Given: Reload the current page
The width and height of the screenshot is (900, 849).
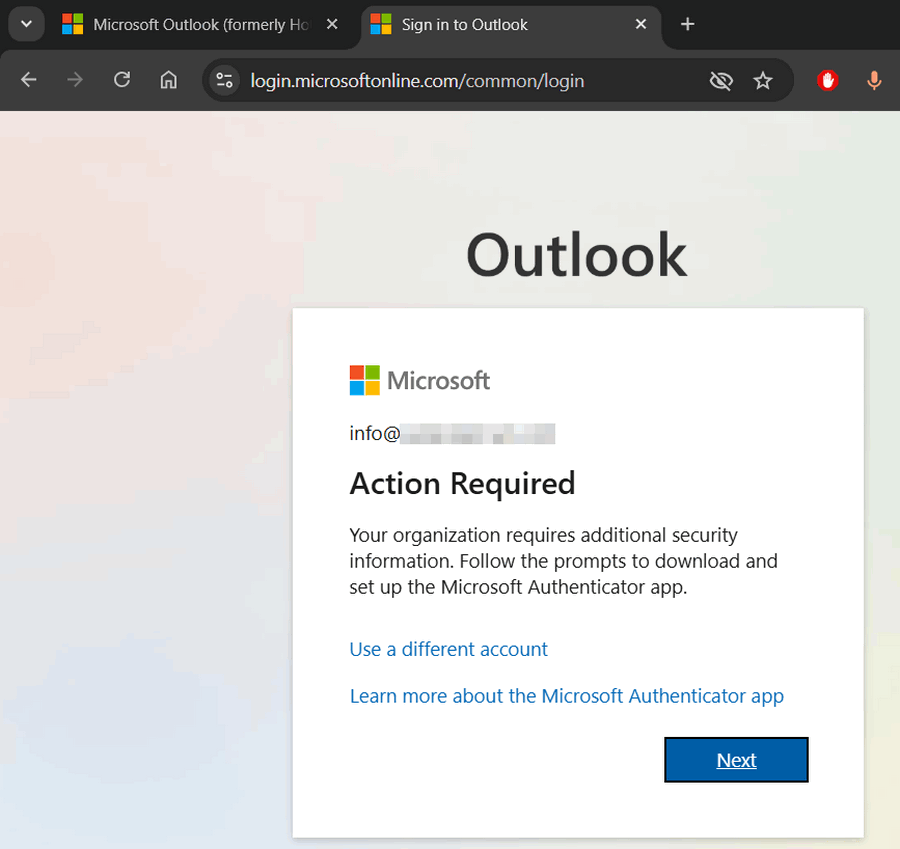Looking at the screenshot, I should (122, 80).
